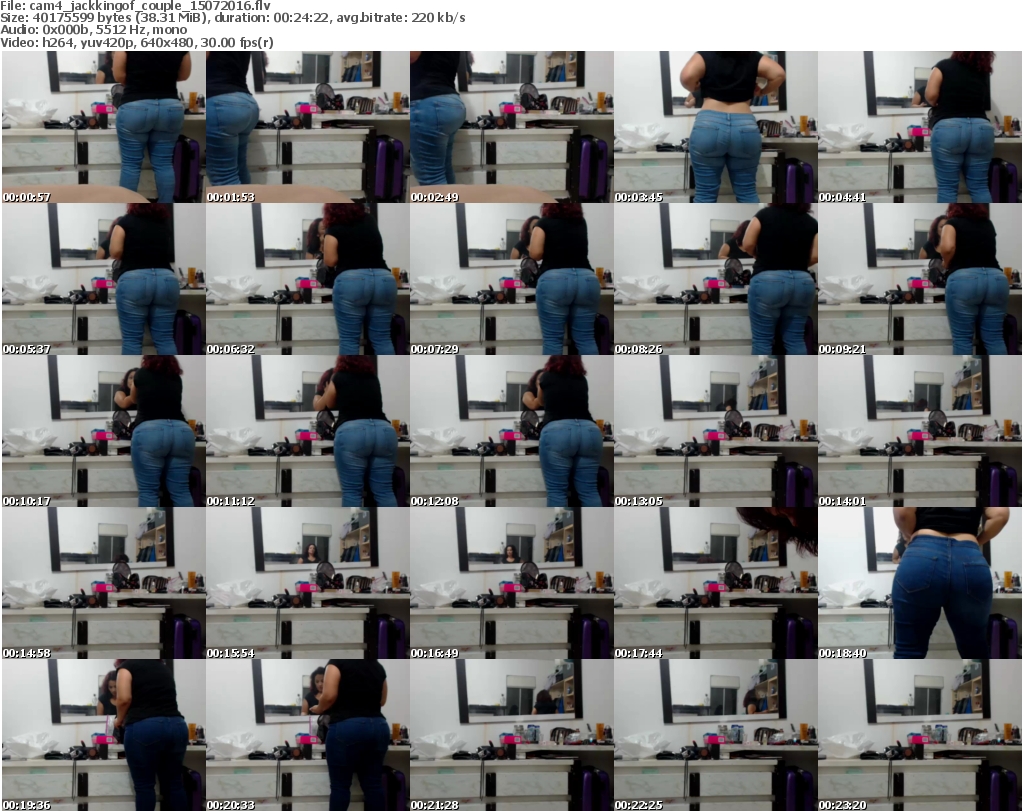
Task: Select the thumbnail timestamped 00:14:01
Action: point(920,431)
